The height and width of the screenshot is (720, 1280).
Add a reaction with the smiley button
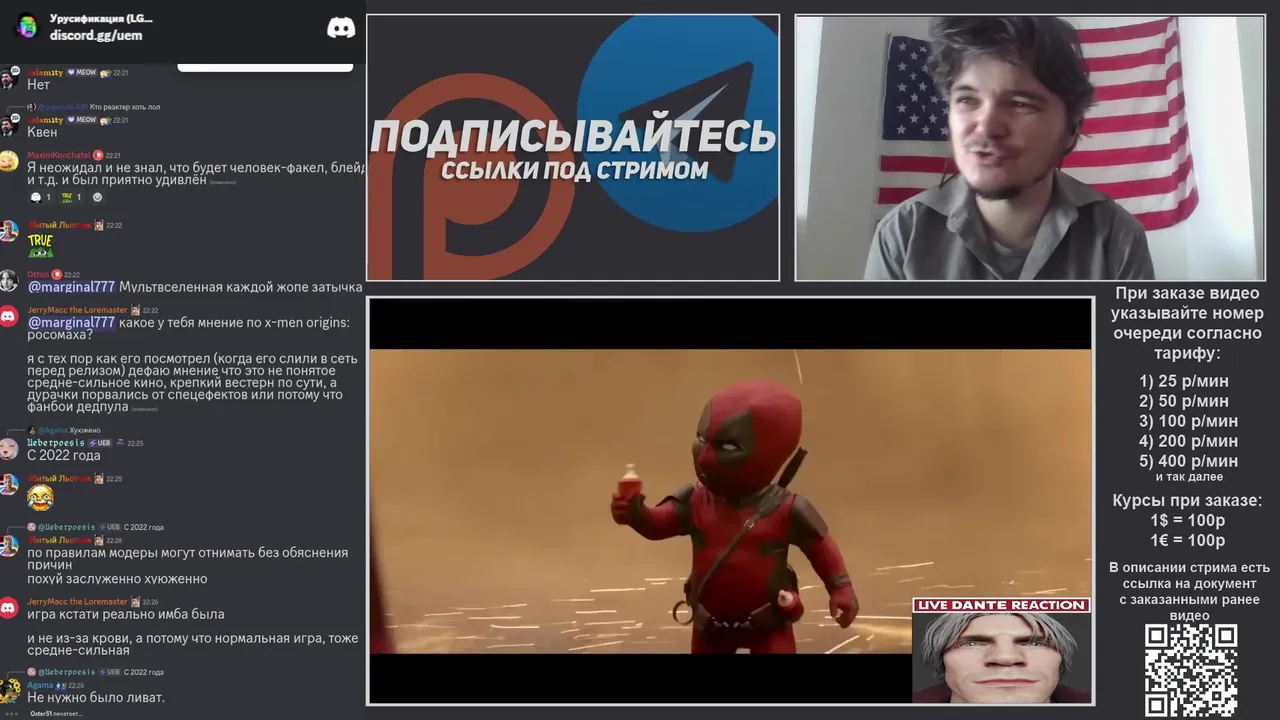tap(97, 197)
